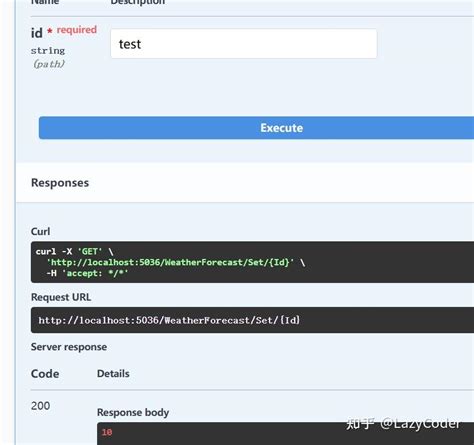474x445 pixels.
Task: Click the 200 response code
Action: tap(40, 406)
